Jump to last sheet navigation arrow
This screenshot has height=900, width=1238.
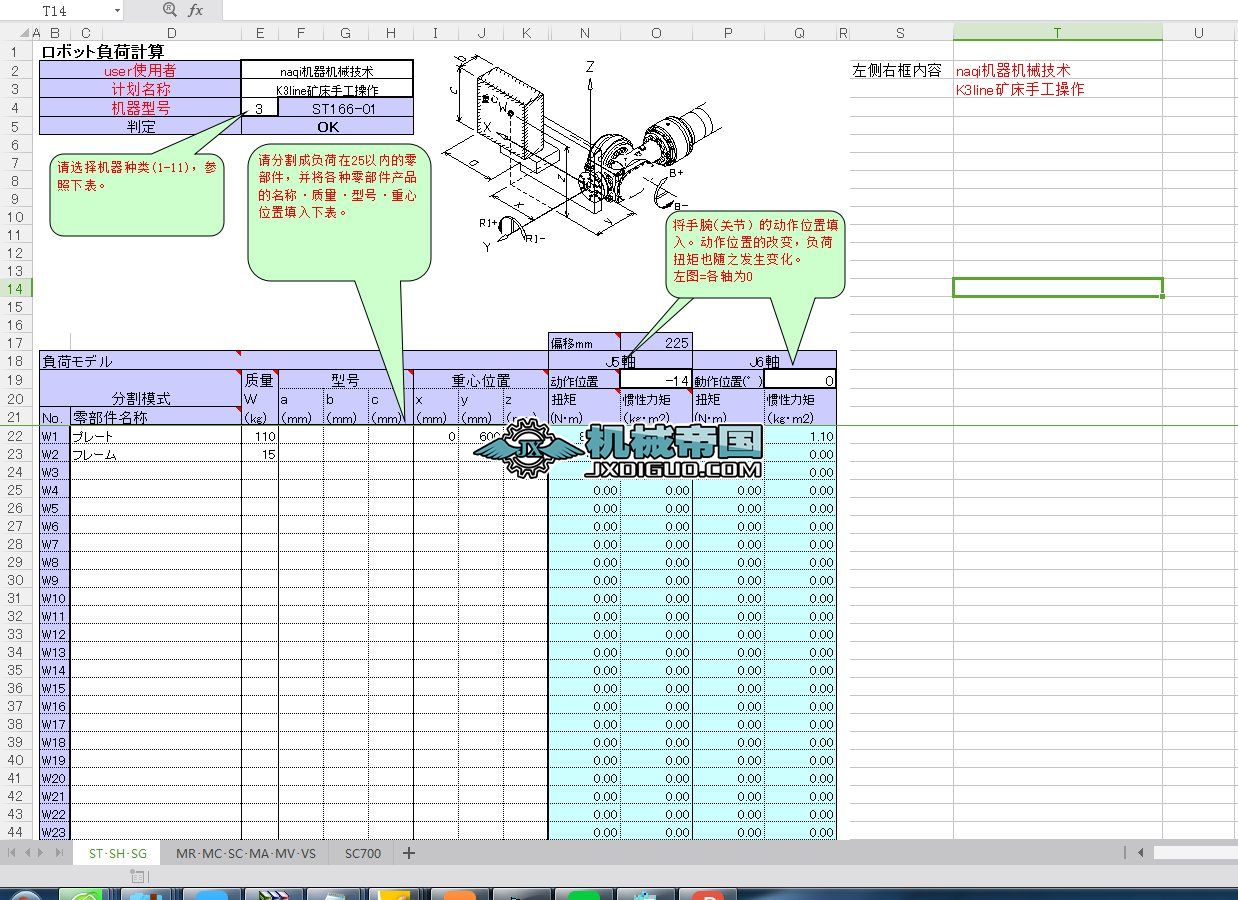point(58,853)
